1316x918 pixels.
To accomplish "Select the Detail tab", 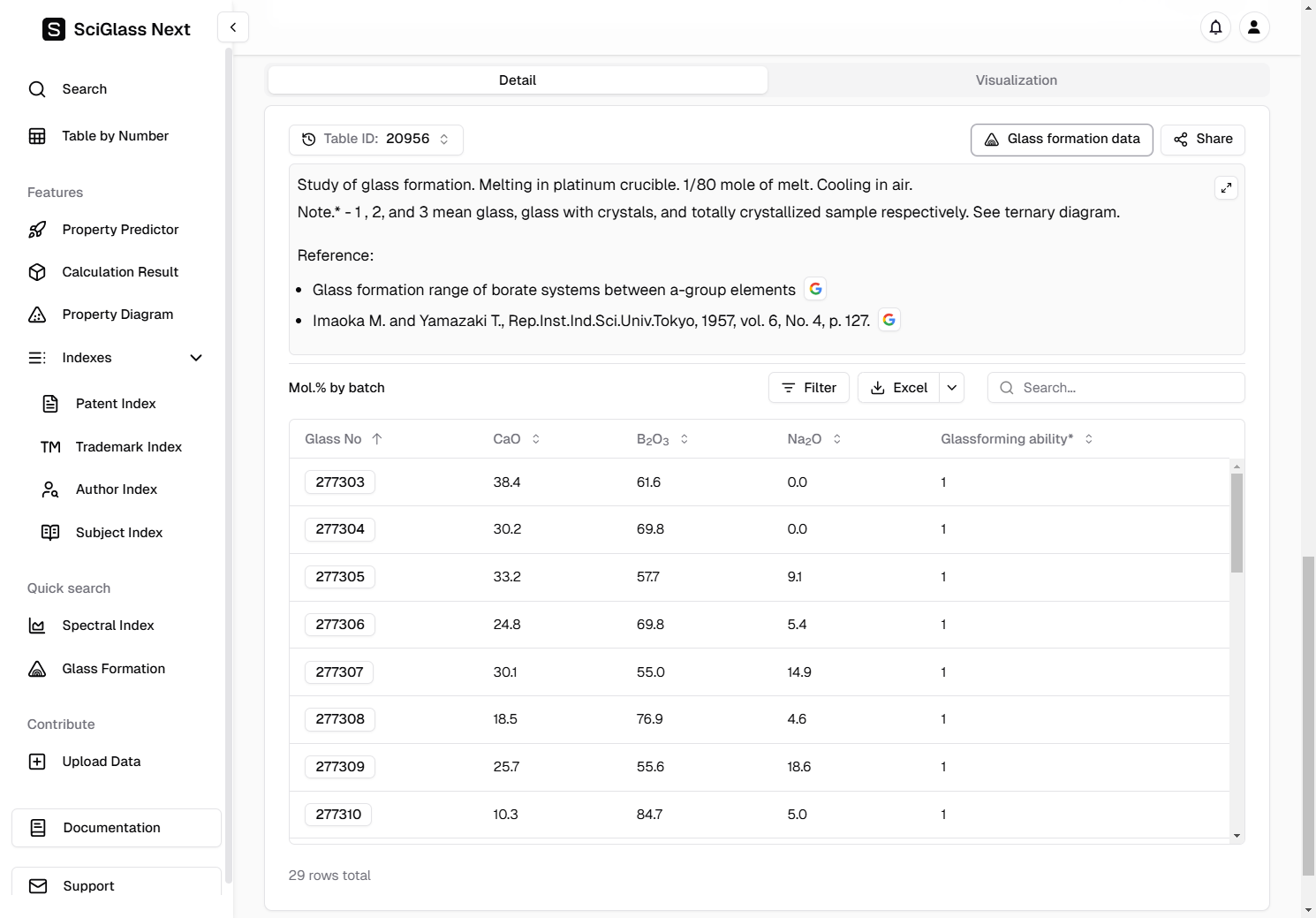I will [518, 80].
